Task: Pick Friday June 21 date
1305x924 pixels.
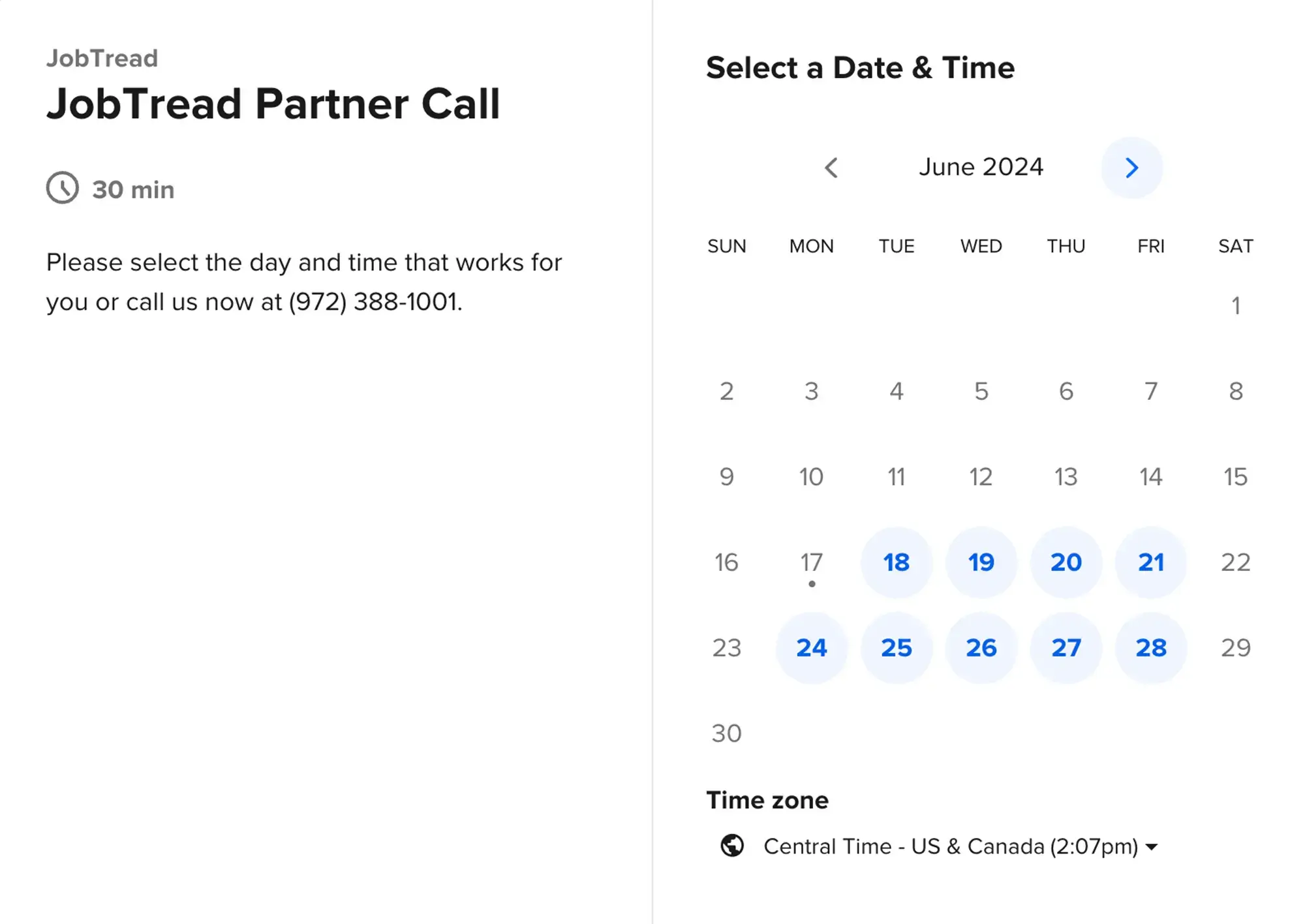Action: [1151, 562]
